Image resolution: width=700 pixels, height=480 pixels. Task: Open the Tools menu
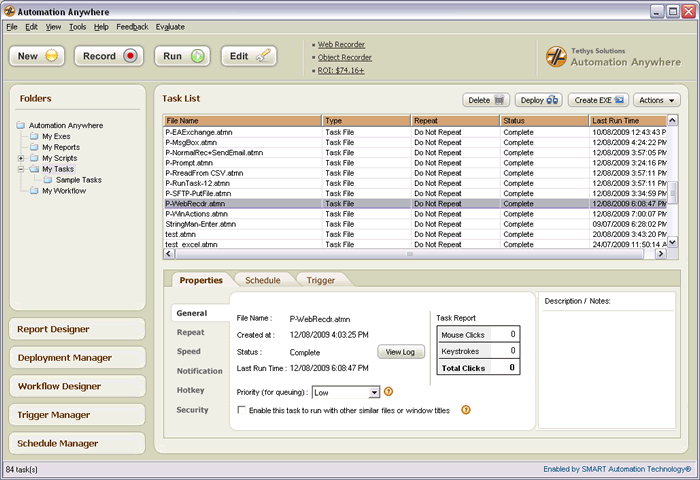pos(77,27)
